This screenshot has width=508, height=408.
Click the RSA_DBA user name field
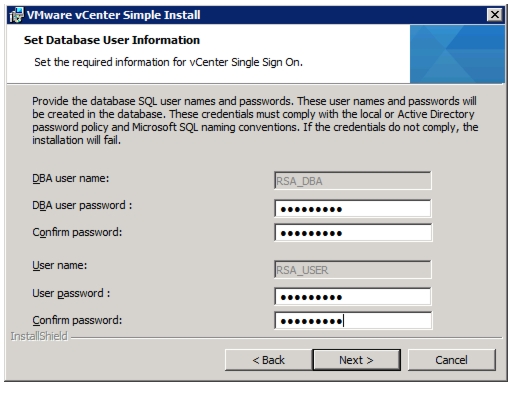353,181
